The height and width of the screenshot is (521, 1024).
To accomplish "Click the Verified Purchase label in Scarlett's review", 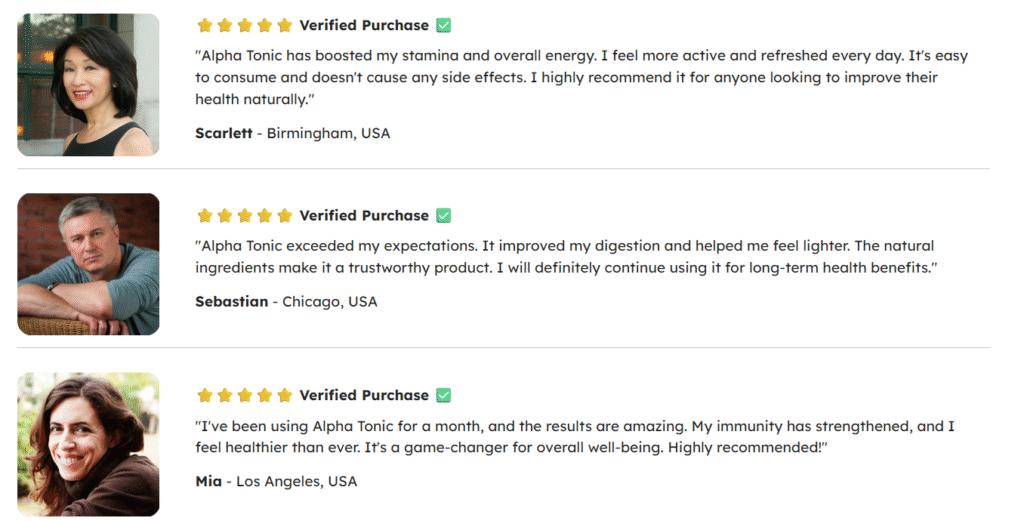I will tap(364, 25).
